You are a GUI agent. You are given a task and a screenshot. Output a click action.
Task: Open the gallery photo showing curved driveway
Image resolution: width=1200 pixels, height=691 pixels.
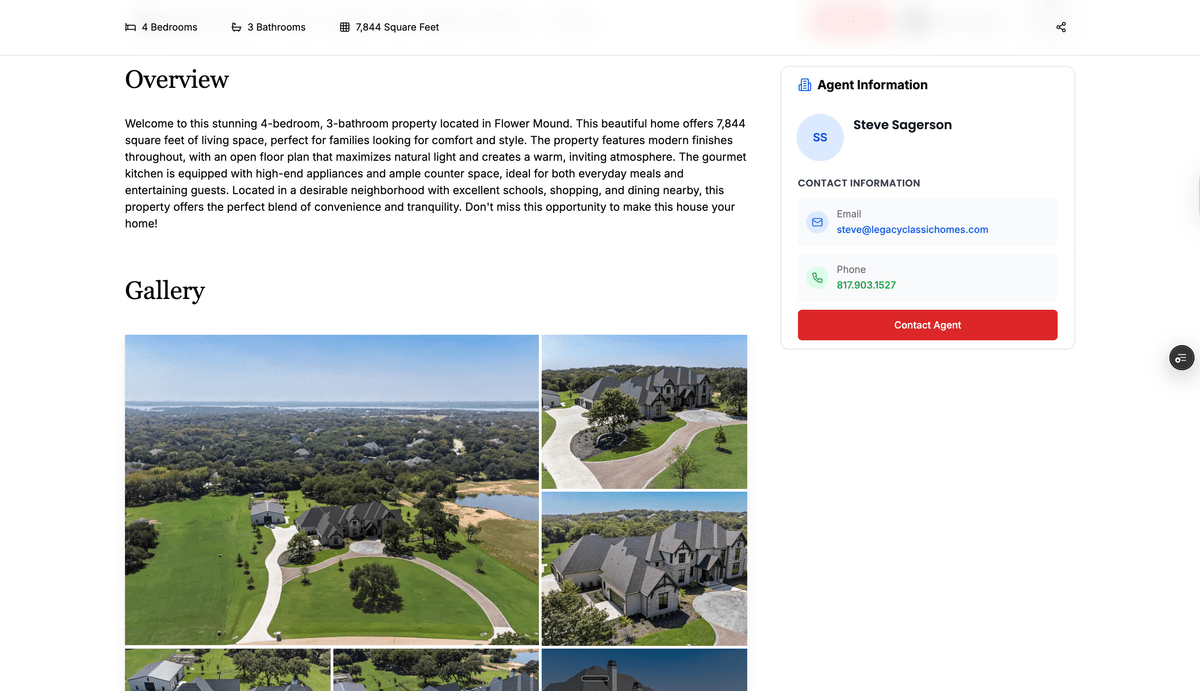pos(644,412)
